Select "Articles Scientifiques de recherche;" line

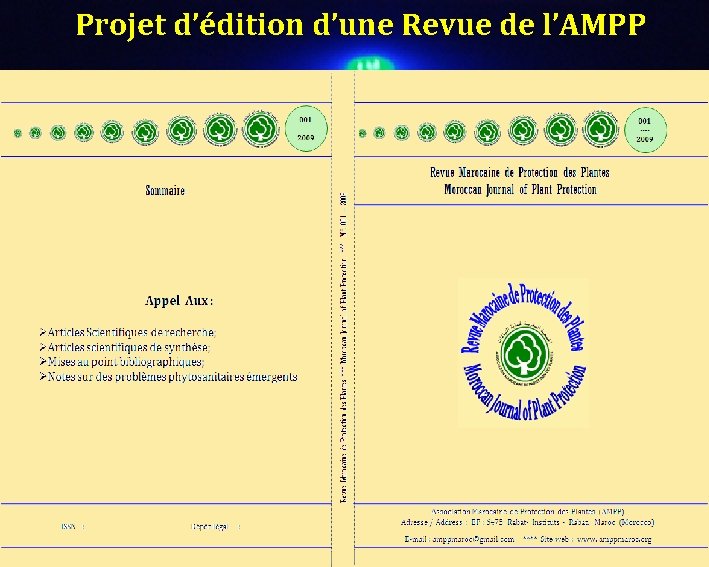tap(132, 332)
